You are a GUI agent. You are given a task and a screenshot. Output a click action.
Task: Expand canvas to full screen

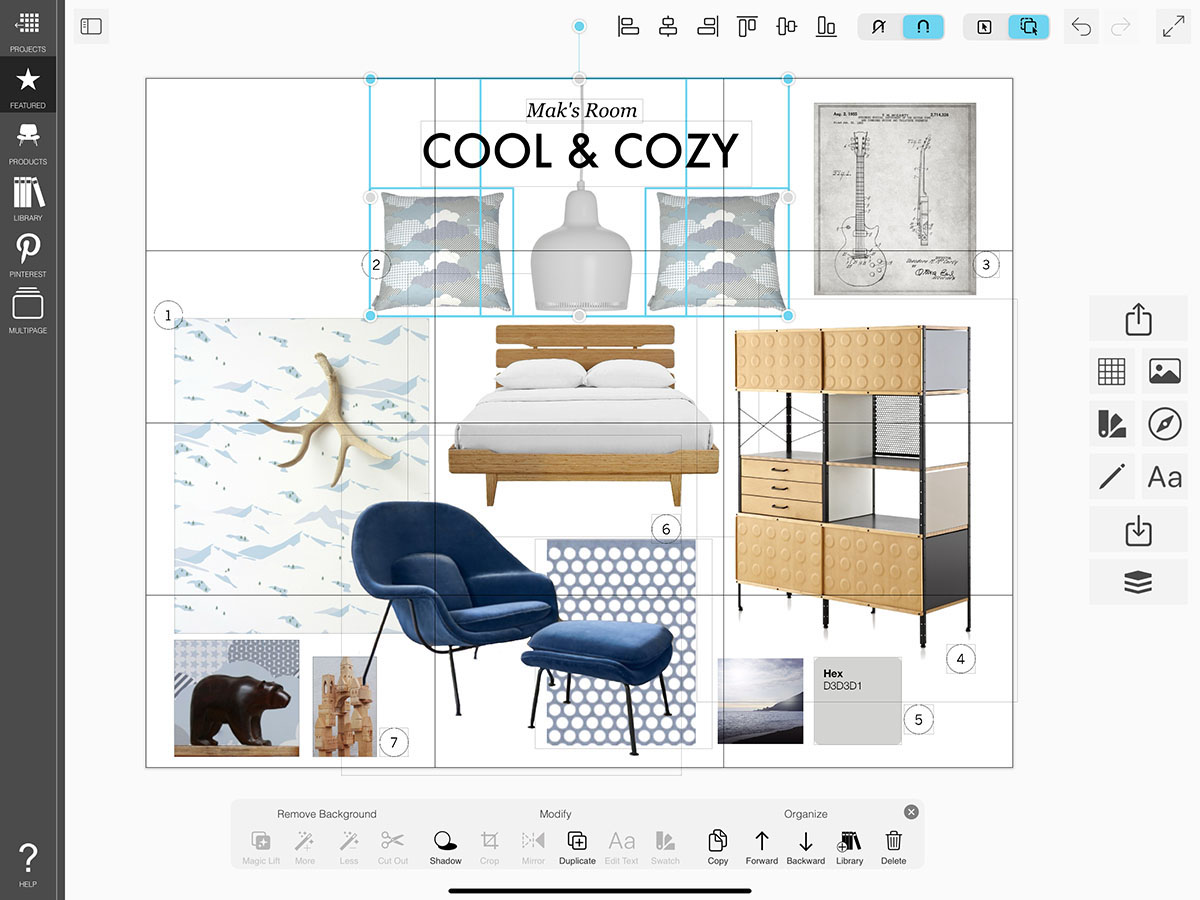1173,27
